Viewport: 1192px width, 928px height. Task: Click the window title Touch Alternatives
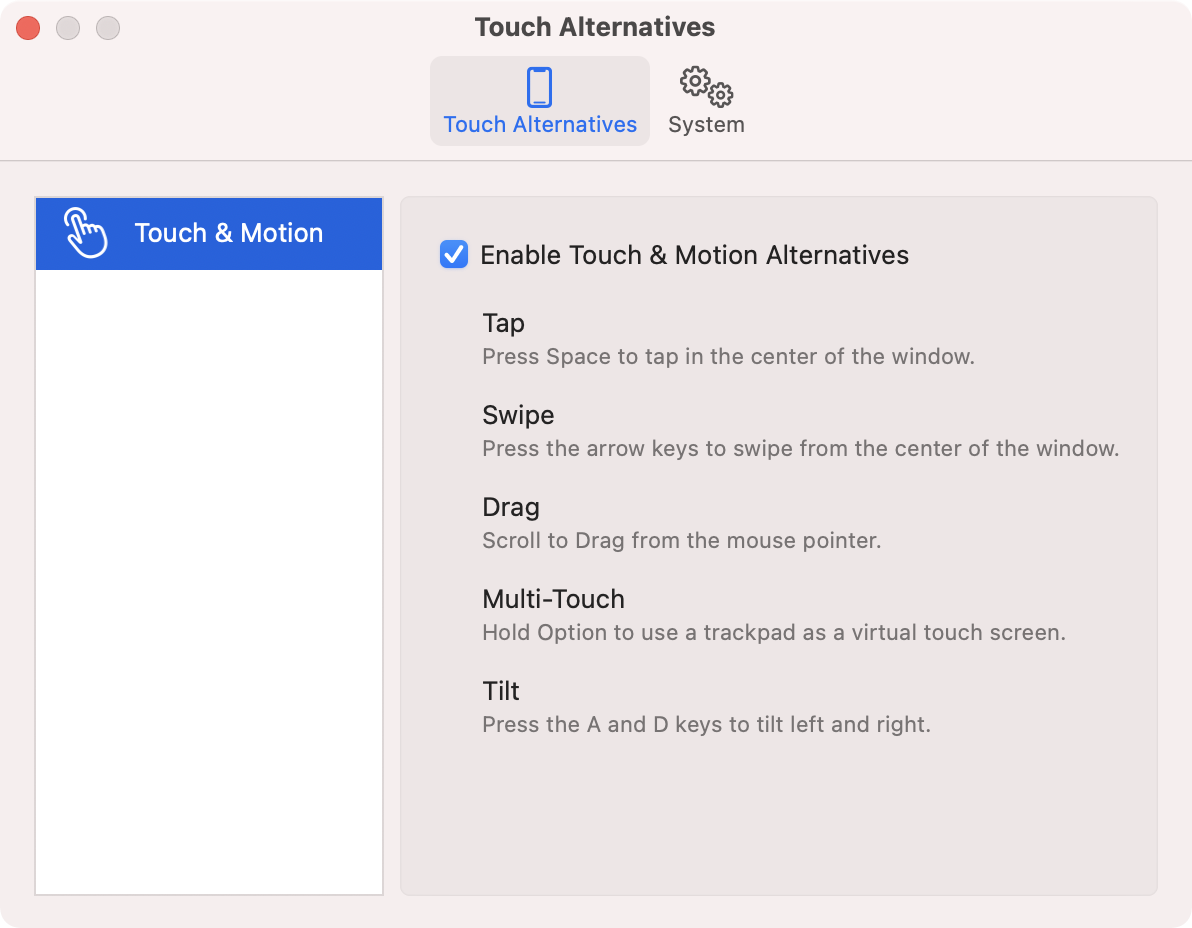tap(595, 27)
